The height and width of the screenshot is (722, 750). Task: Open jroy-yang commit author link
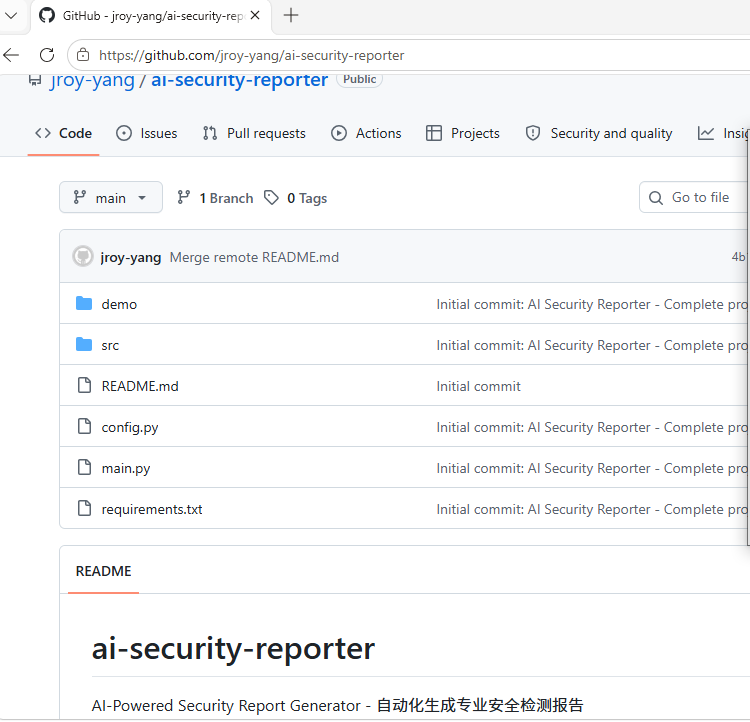pyautogui.click(x=131, y=257)
